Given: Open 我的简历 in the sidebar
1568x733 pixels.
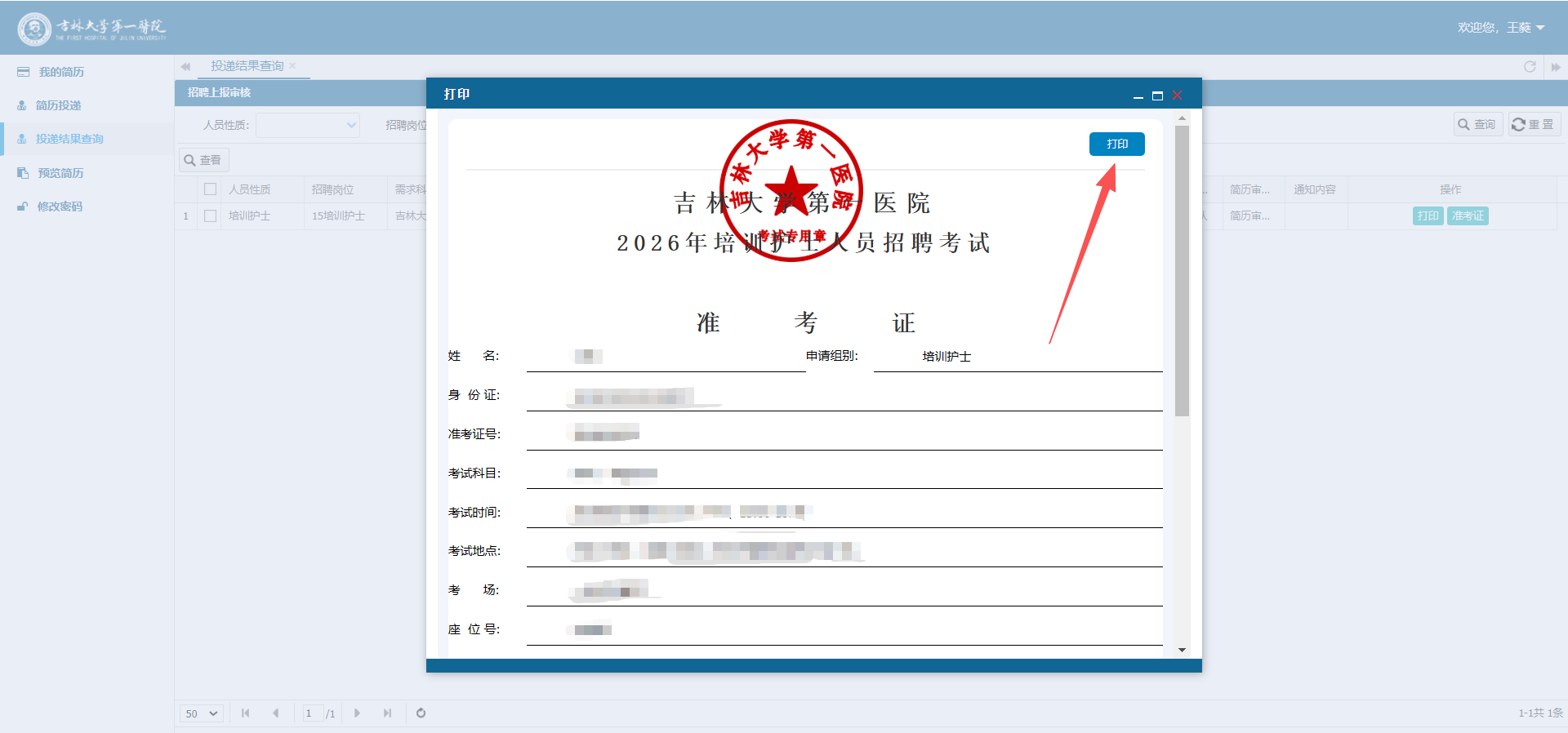Looking at the screenshot, I should pos(61,72).
